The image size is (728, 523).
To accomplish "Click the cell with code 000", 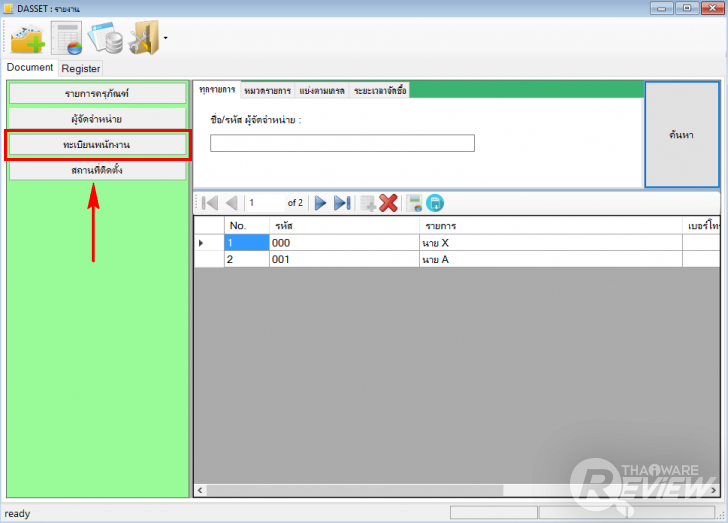I will [344, 243].
